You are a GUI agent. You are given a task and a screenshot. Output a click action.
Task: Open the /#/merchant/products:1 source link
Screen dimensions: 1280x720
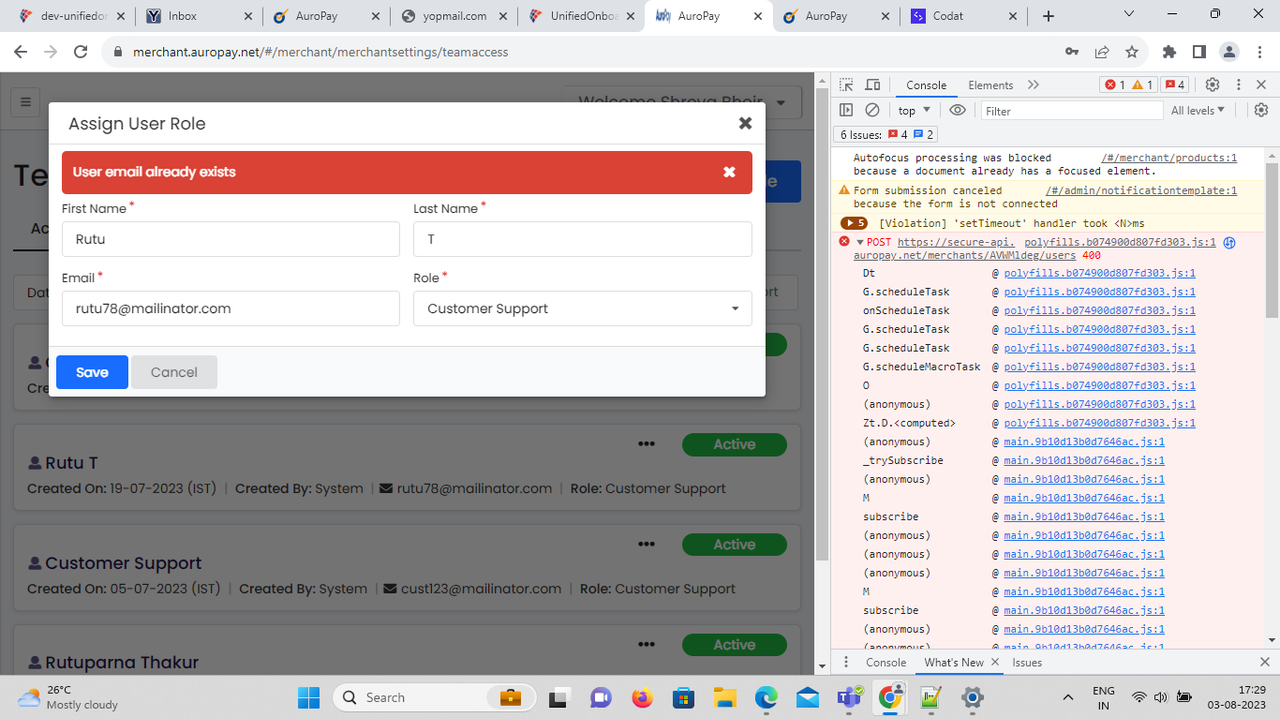coord(1169,158)
